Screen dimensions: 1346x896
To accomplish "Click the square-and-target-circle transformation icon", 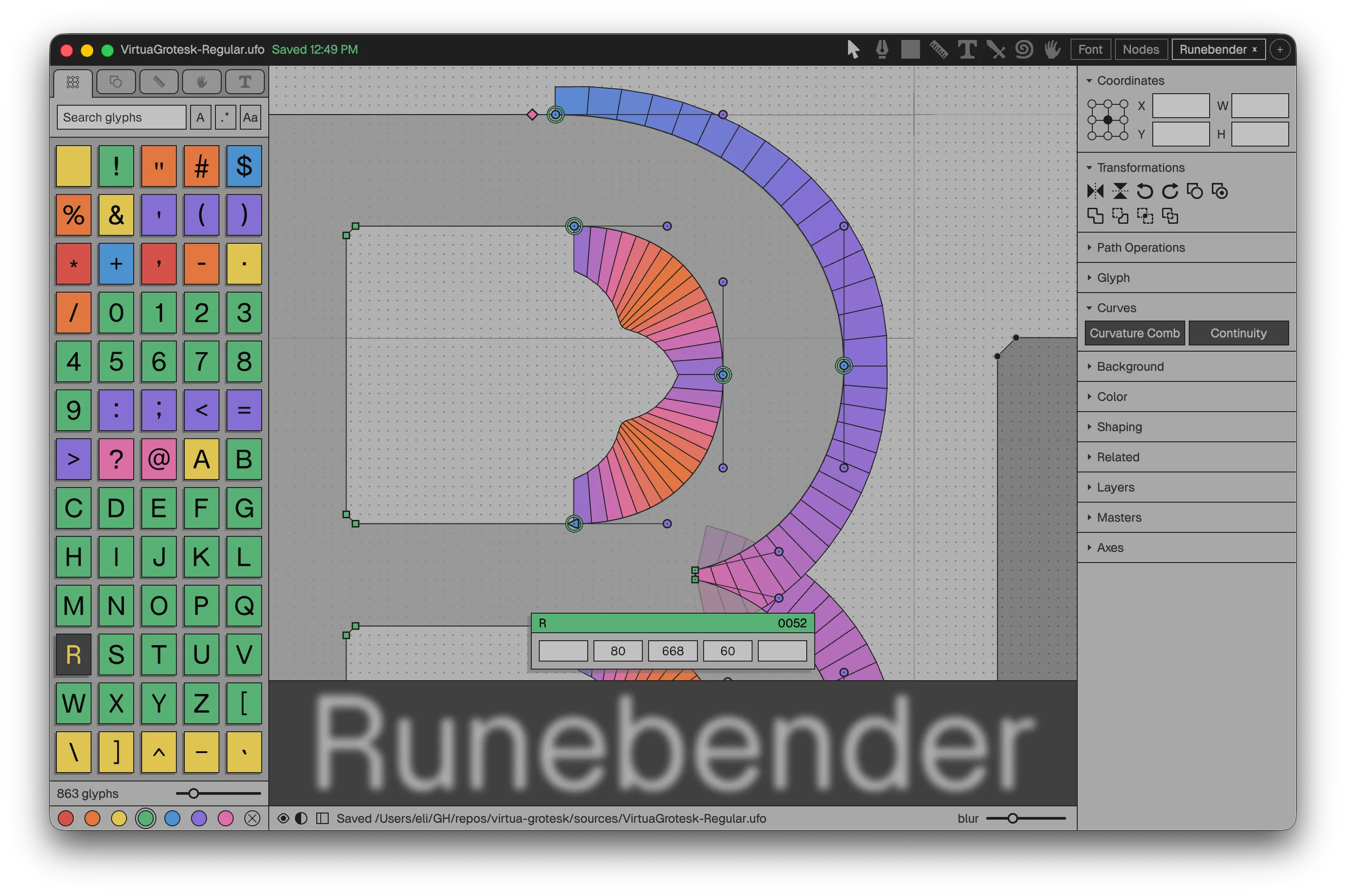I will [1220, 191].
